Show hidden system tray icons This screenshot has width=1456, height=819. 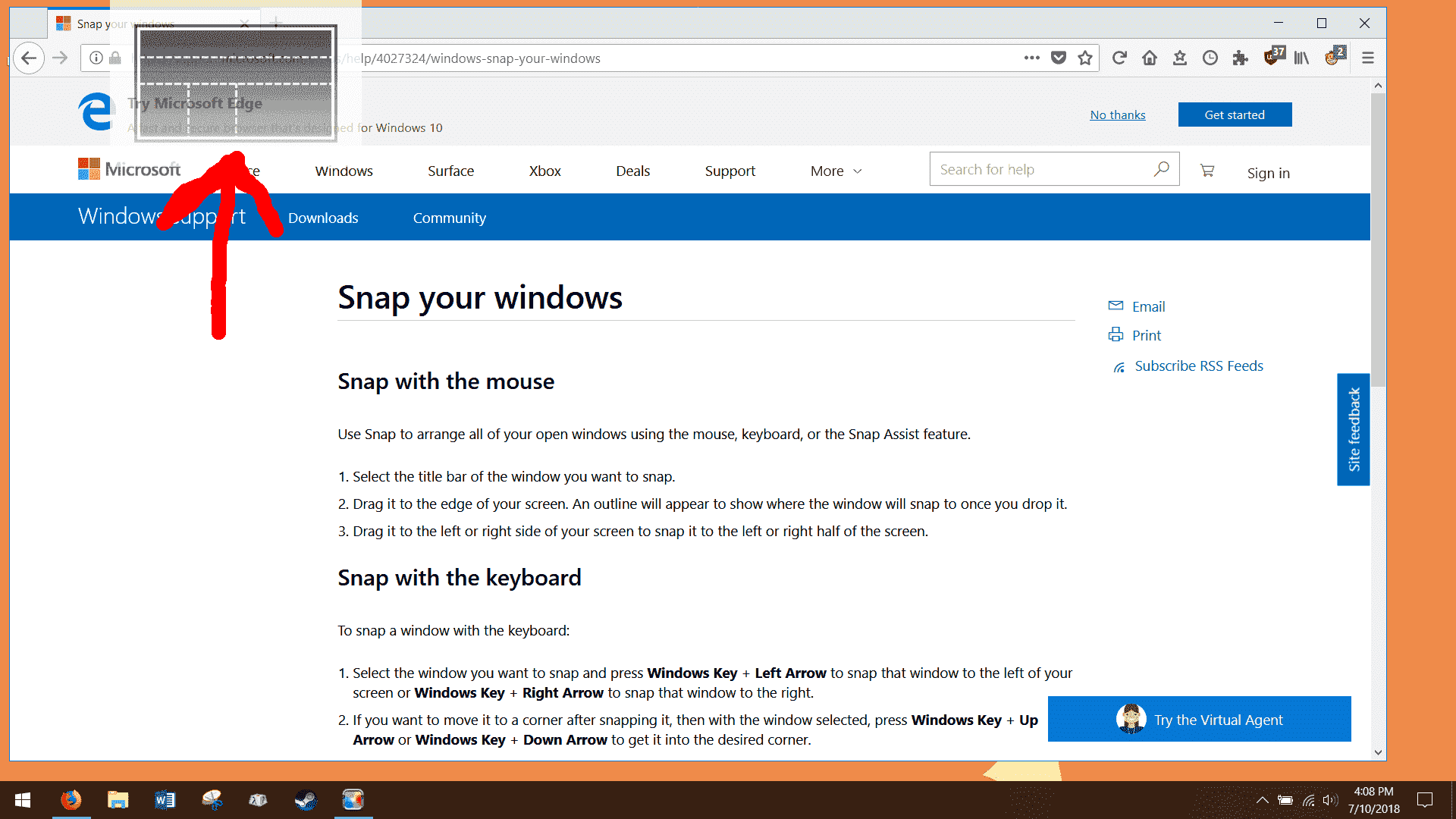(x=1263, y=799)
